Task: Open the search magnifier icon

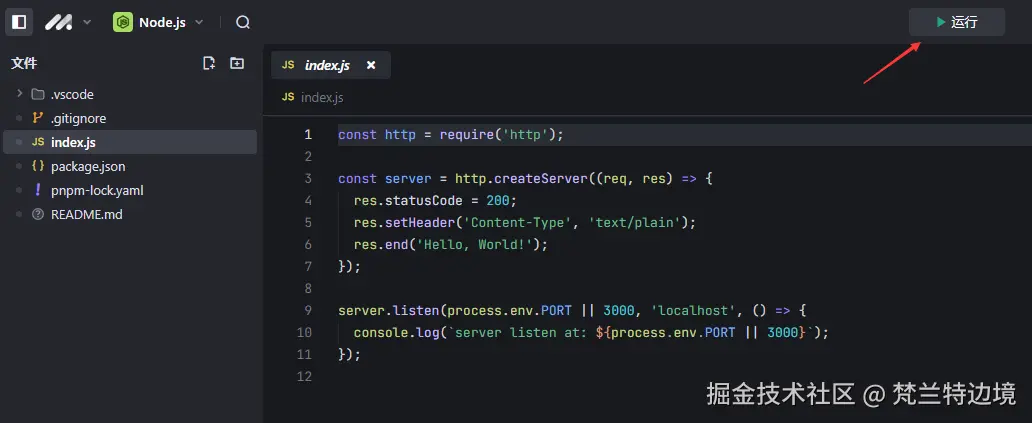Action: (x=243, y=22)
